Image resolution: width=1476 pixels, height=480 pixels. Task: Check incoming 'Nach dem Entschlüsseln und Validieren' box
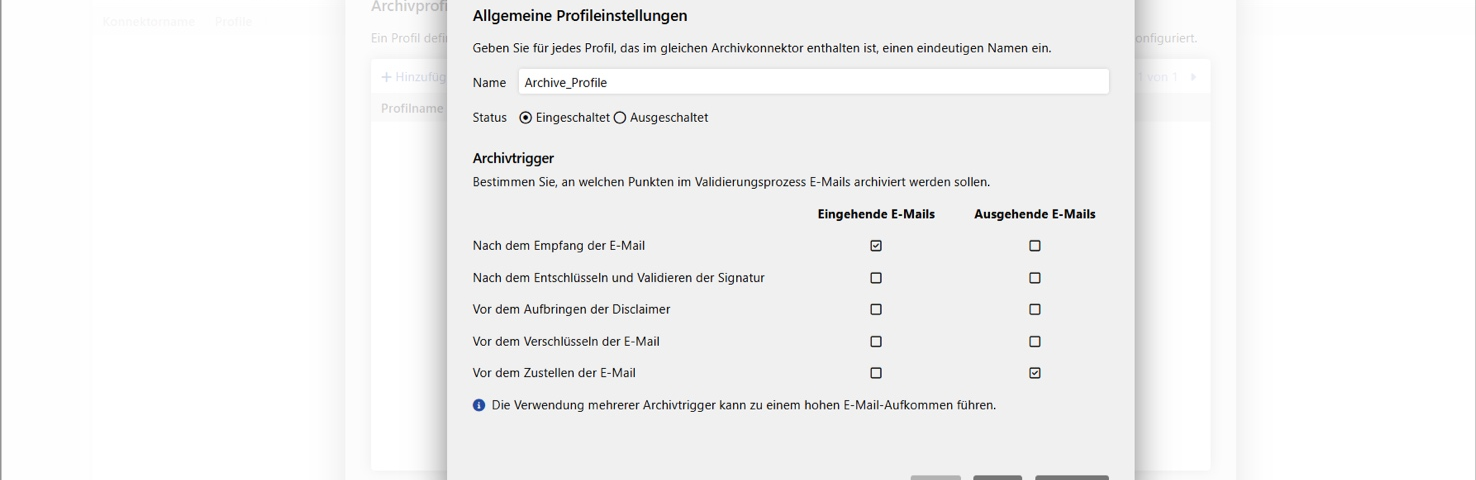coord(876,278)
